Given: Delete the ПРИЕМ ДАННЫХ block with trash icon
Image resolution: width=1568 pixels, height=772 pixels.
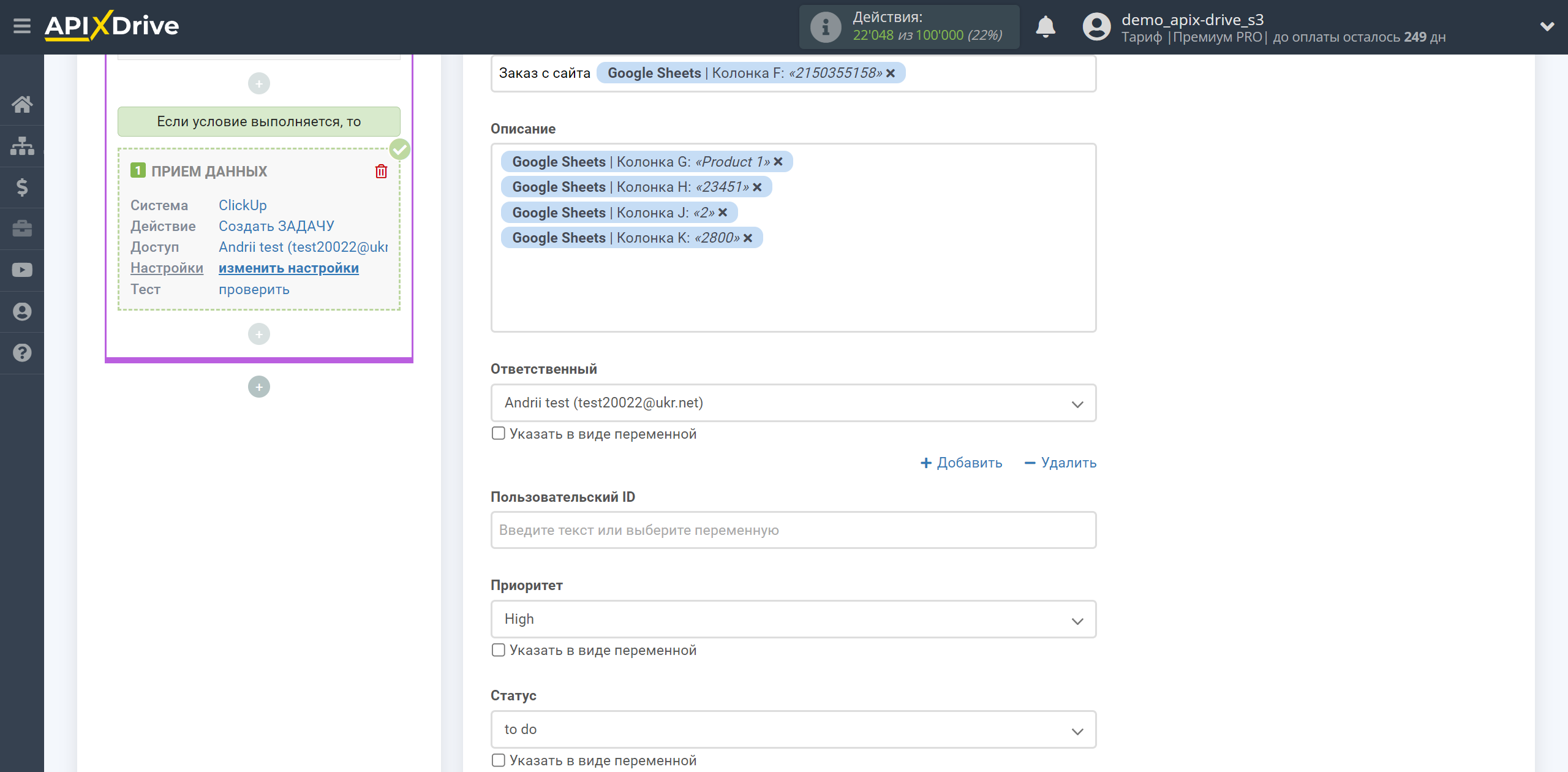Looking at the screenshot, I should [x=381, y=171].
